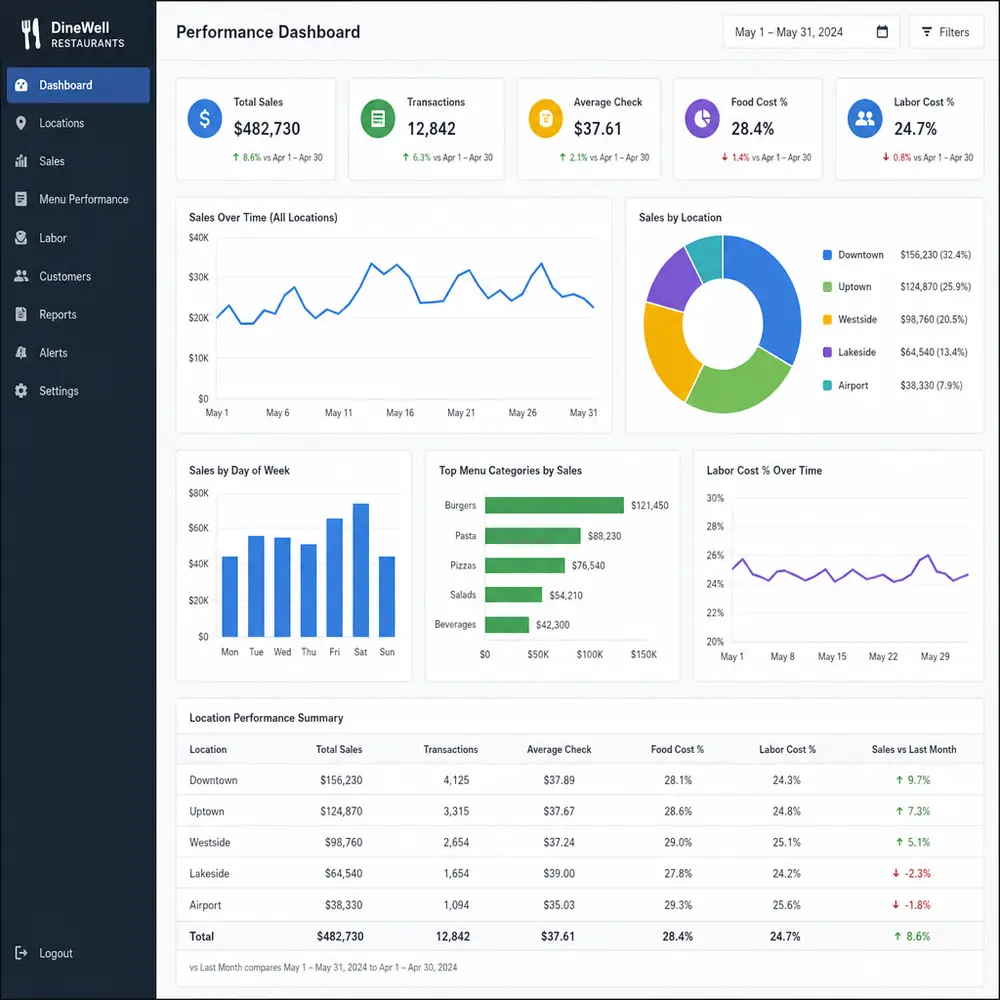The height and width of the screenshot is (1000, 1000).
Task: Click the Lakeside row name in table
Action: (209, 874)
